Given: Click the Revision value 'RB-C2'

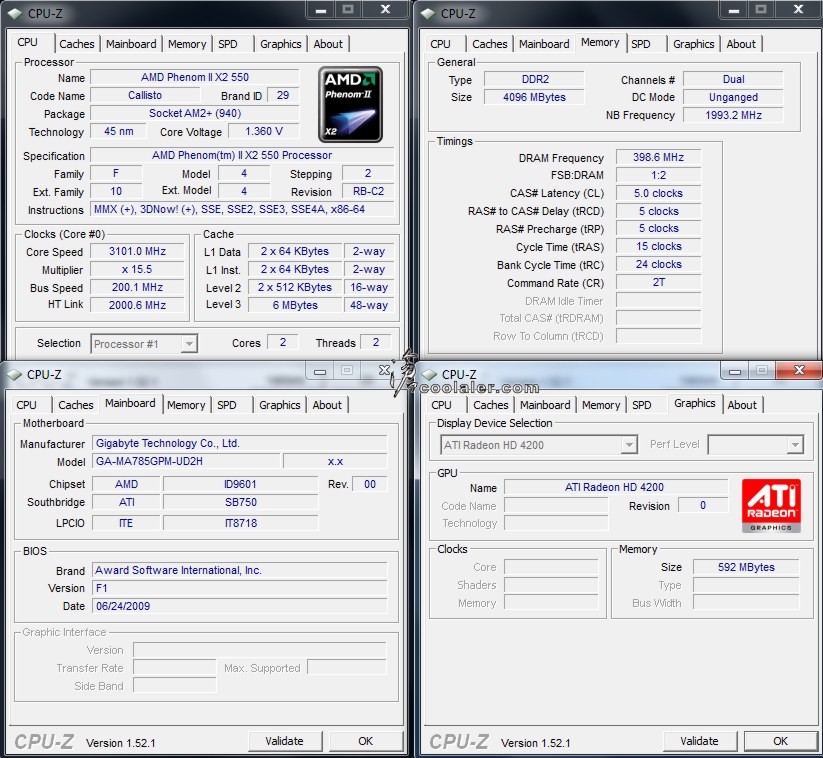Looking at the screenshot, I should click(x=368, y=191).
